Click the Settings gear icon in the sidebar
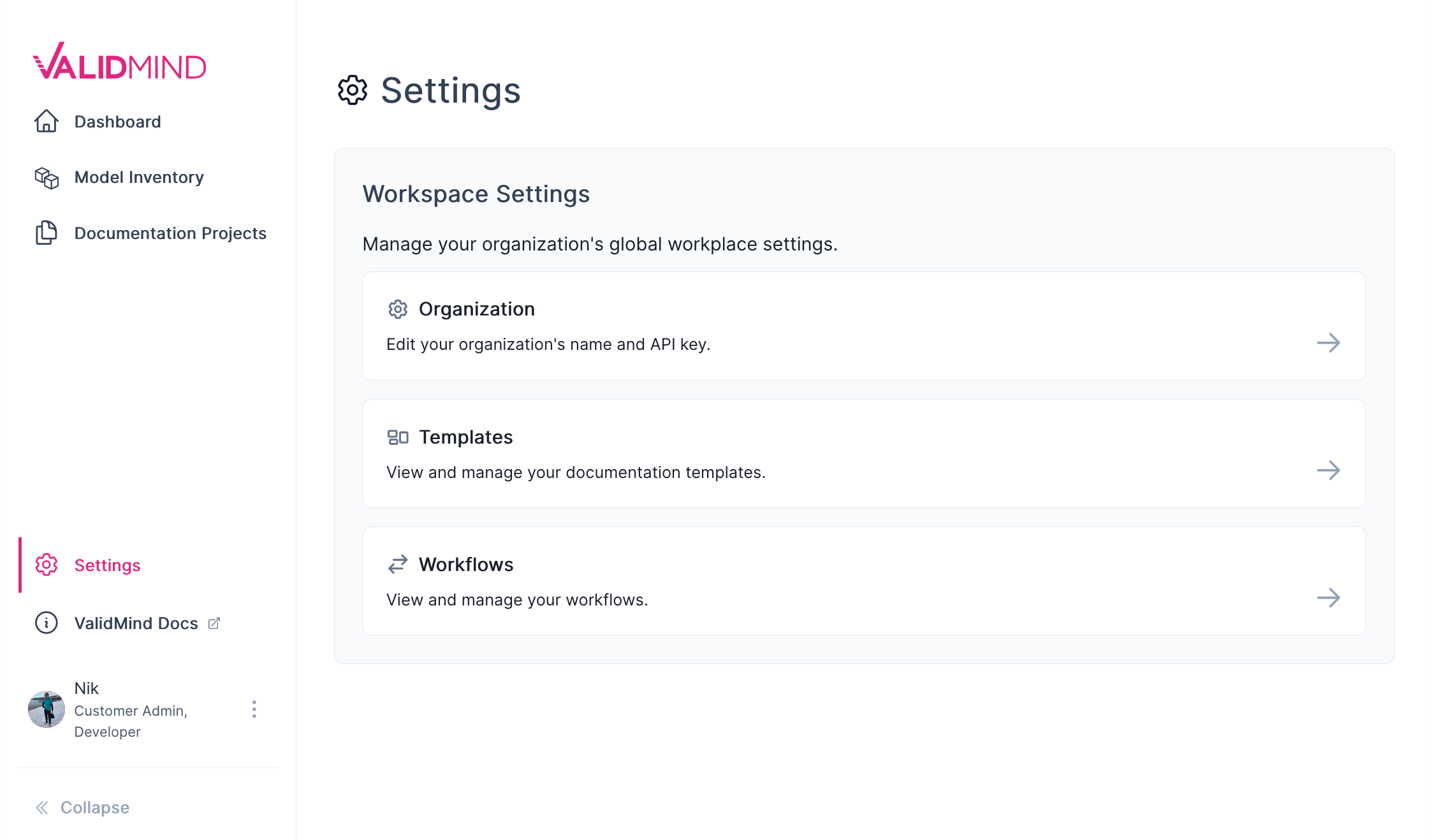1432x840 pixels. tap(45, 565)
